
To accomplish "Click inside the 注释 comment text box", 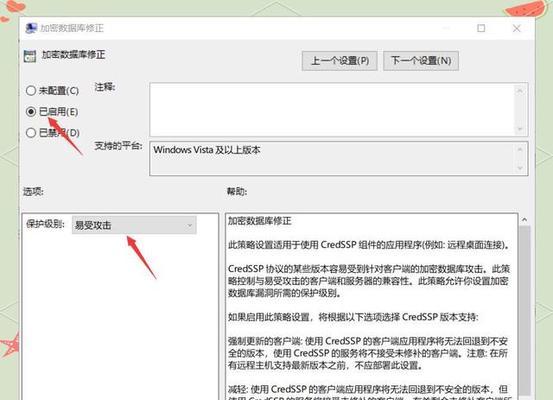I will (x=332, y=110).
